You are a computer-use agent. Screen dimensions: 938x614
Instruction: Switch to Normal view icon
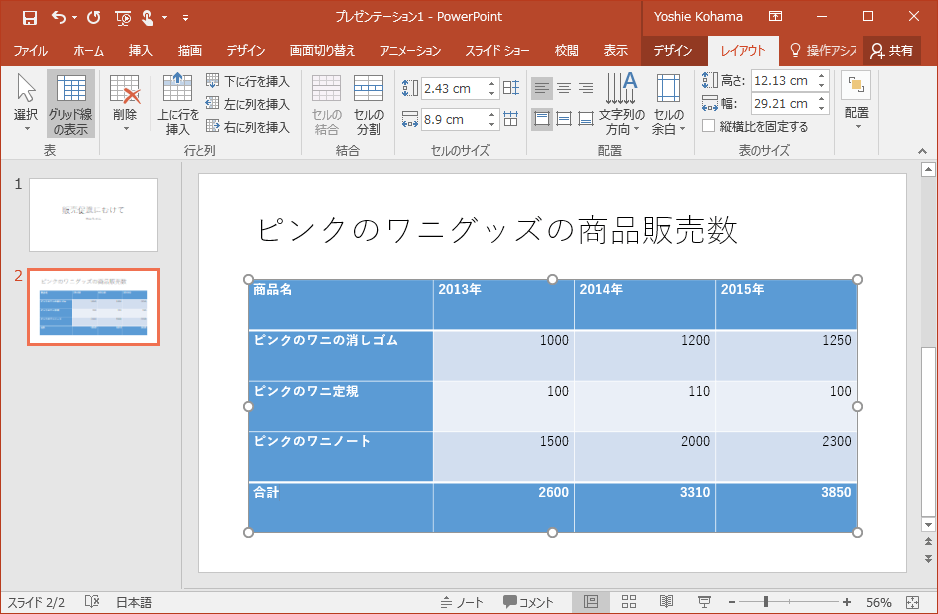coord(591,602)
